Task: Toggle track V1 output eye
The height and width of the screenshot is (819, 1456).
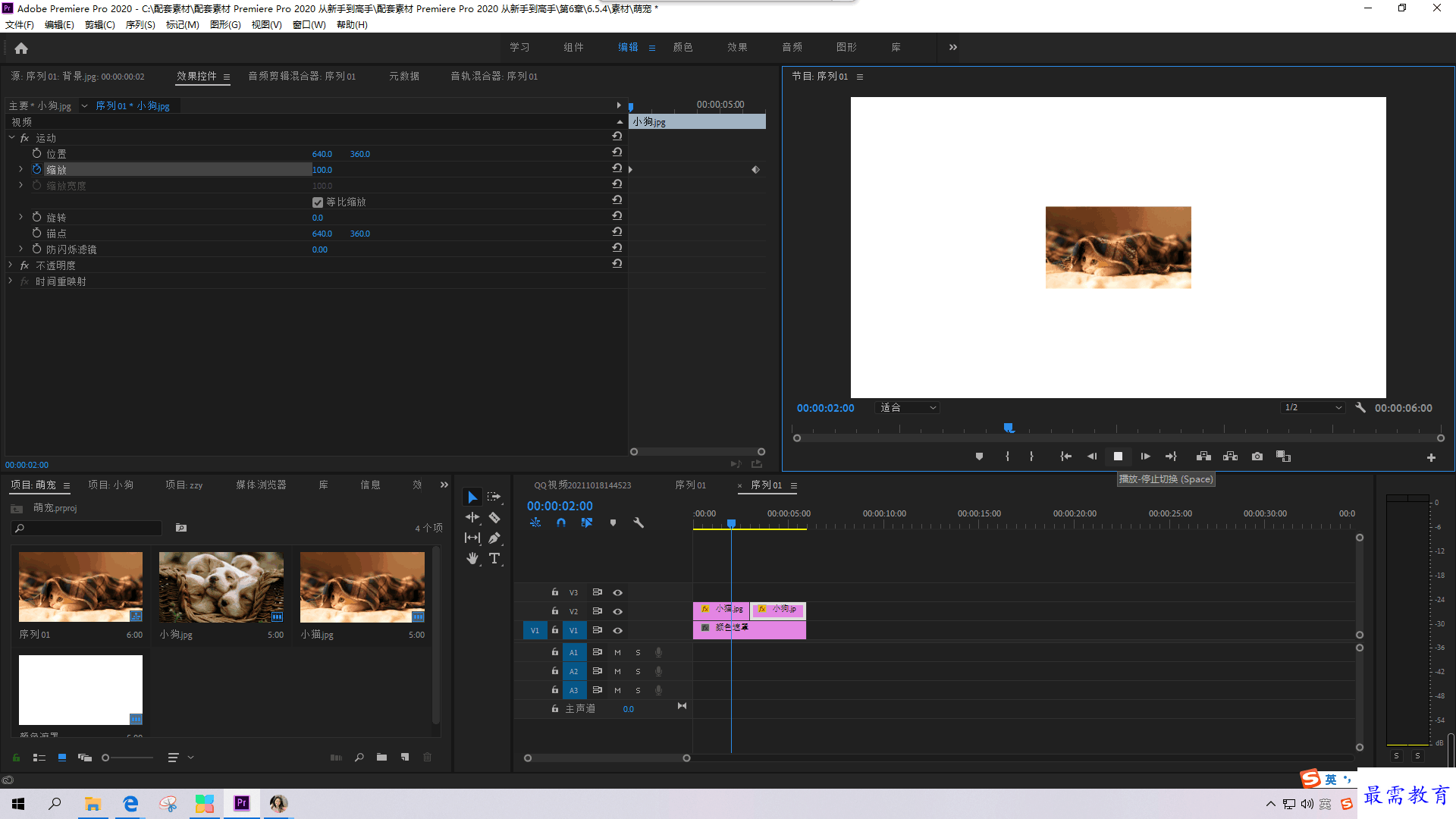Action: click(617, 630)
